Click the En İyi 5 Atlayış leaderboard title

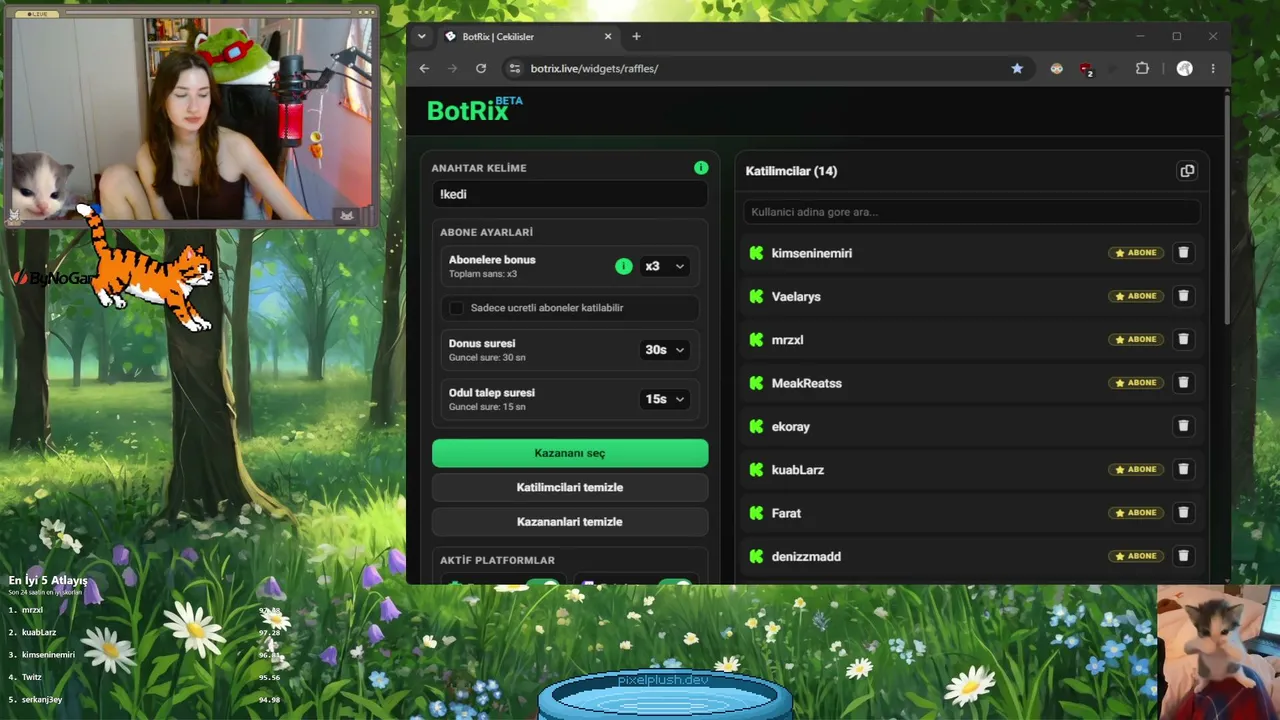click(48, 580)
